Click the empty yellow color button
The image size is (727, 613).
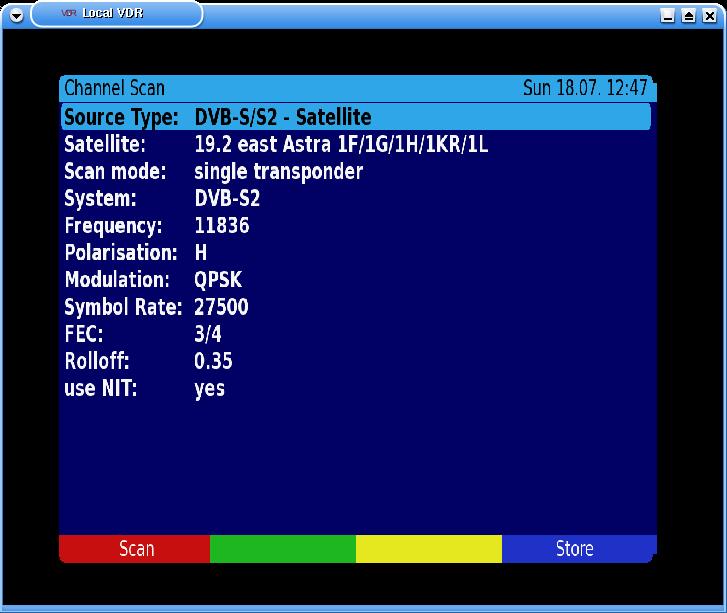pyautogui.click(x=428, y=548)
